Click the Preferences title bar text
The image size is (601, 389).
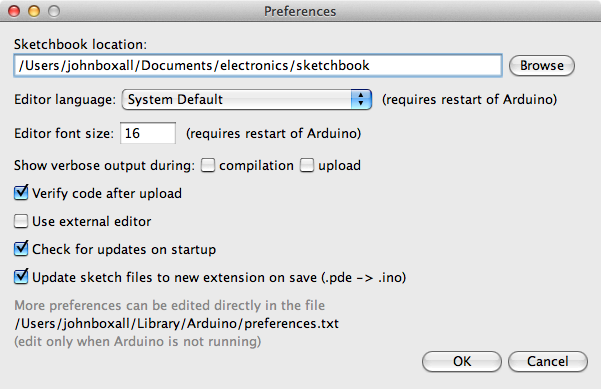(300, 11)
